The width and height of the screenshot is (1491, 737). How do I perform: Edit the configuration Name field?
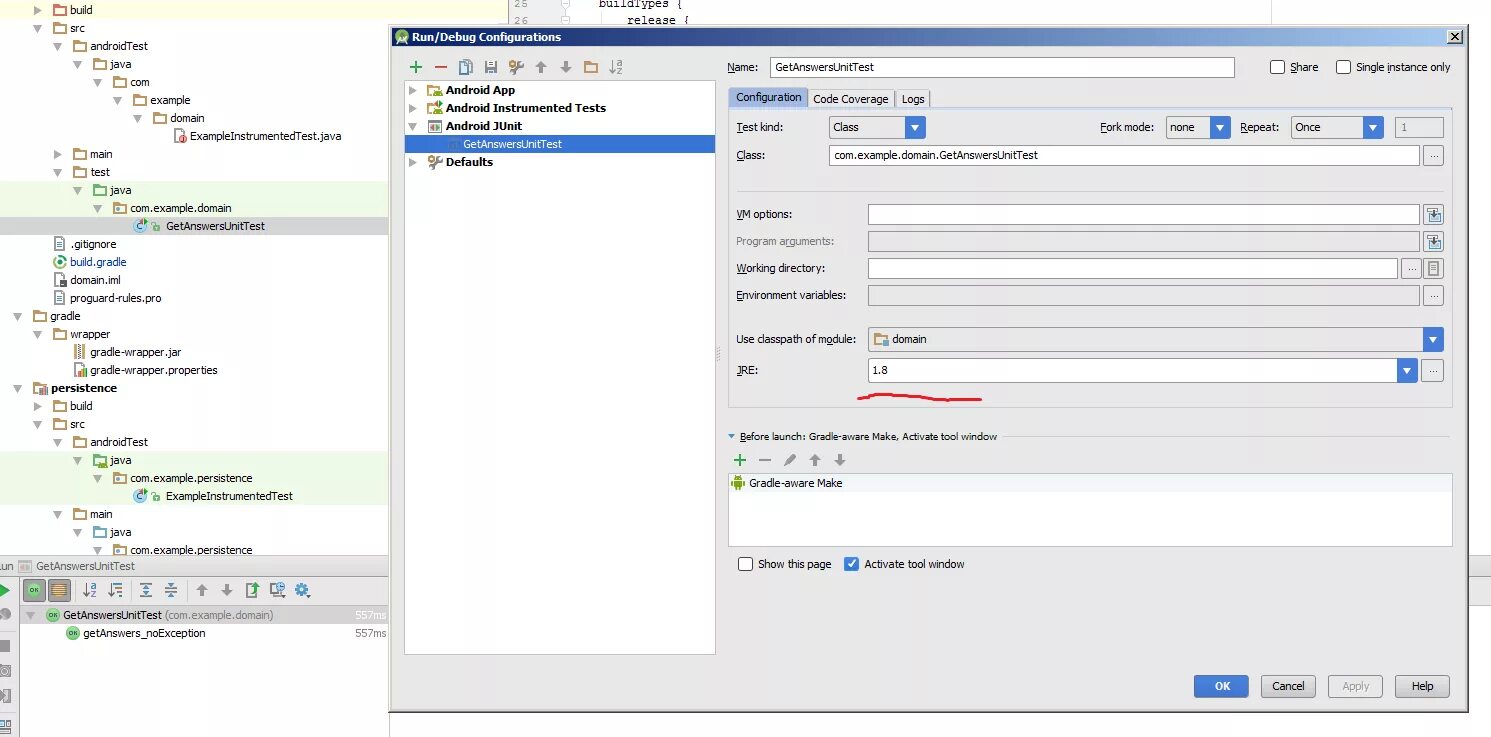[x=1002, y=67]
